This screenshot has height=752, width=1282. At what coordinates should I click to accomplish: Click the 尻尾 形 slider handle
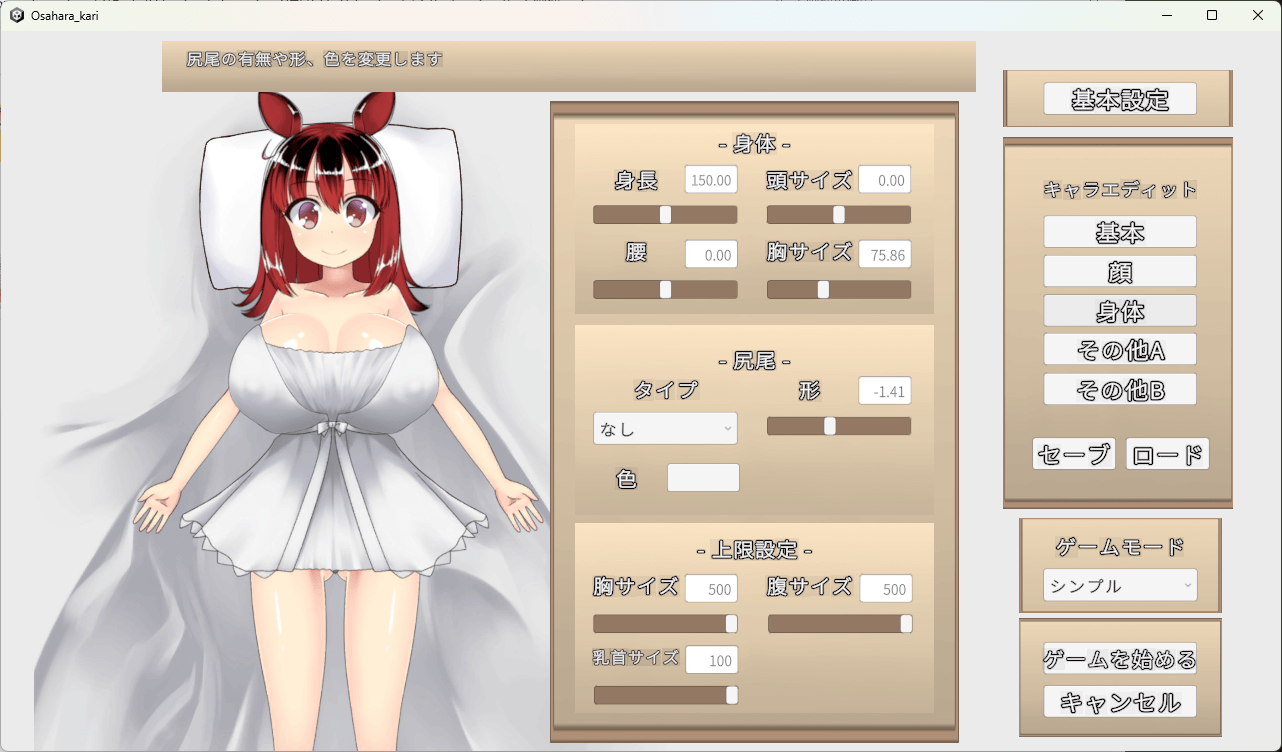(829, 426)
